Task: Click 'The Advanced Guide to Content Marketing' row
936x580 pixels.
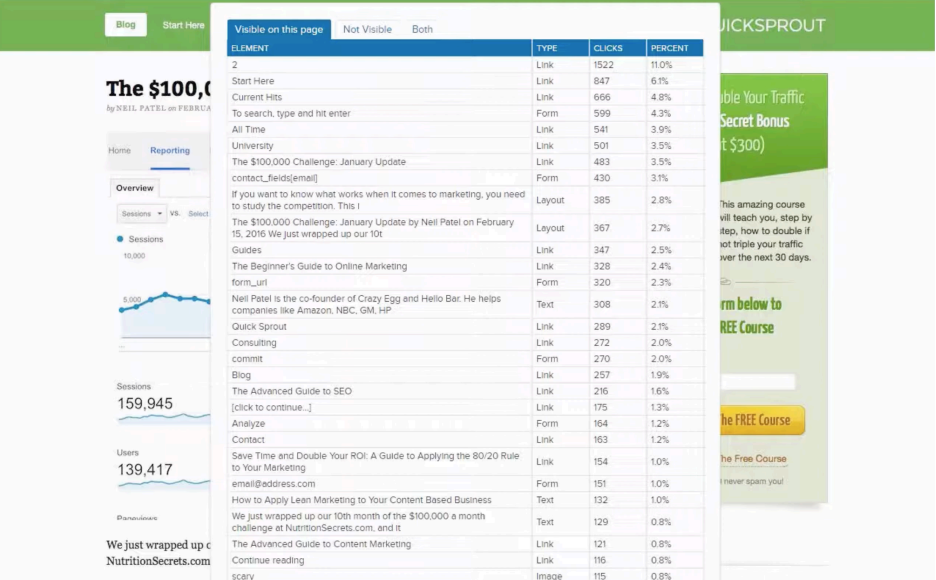Action: point(465,543)
